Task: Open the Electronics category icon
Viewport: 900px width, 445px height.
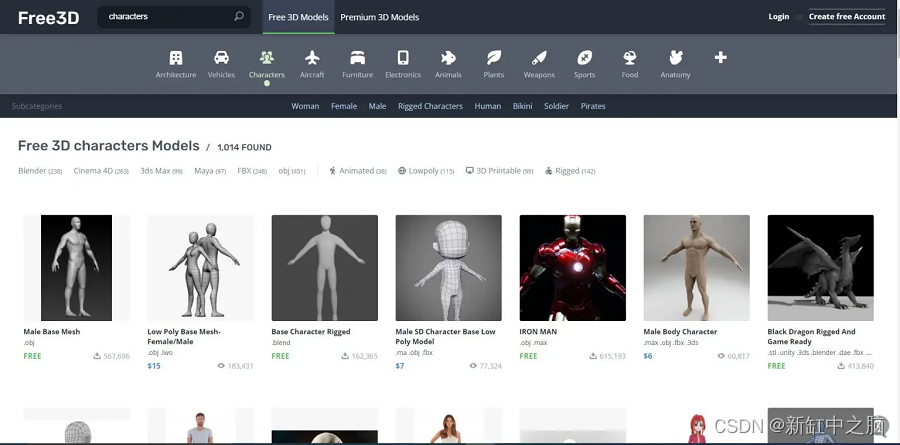Action: 403,57
